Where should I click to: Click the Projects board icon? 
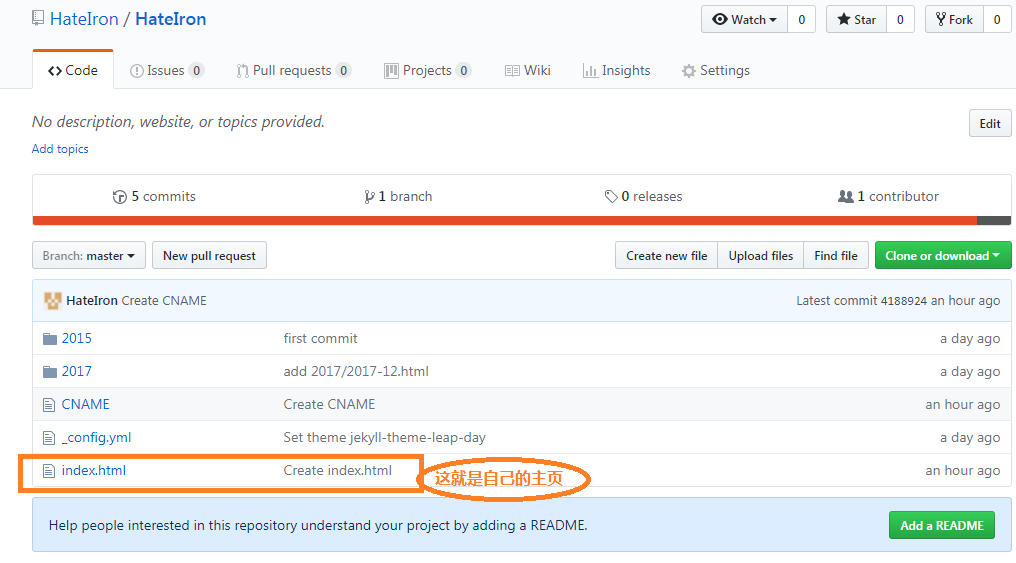[391, 71]
